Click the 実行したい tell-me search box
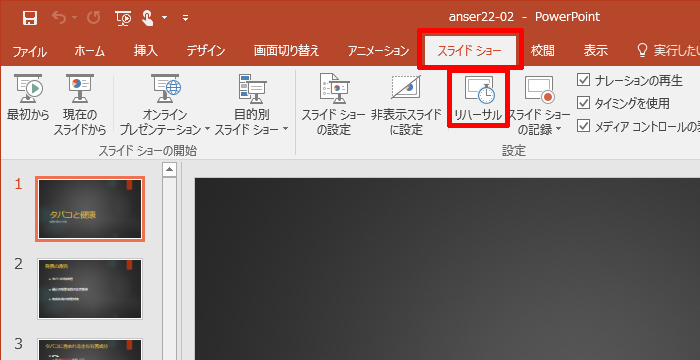 point(667,51)
